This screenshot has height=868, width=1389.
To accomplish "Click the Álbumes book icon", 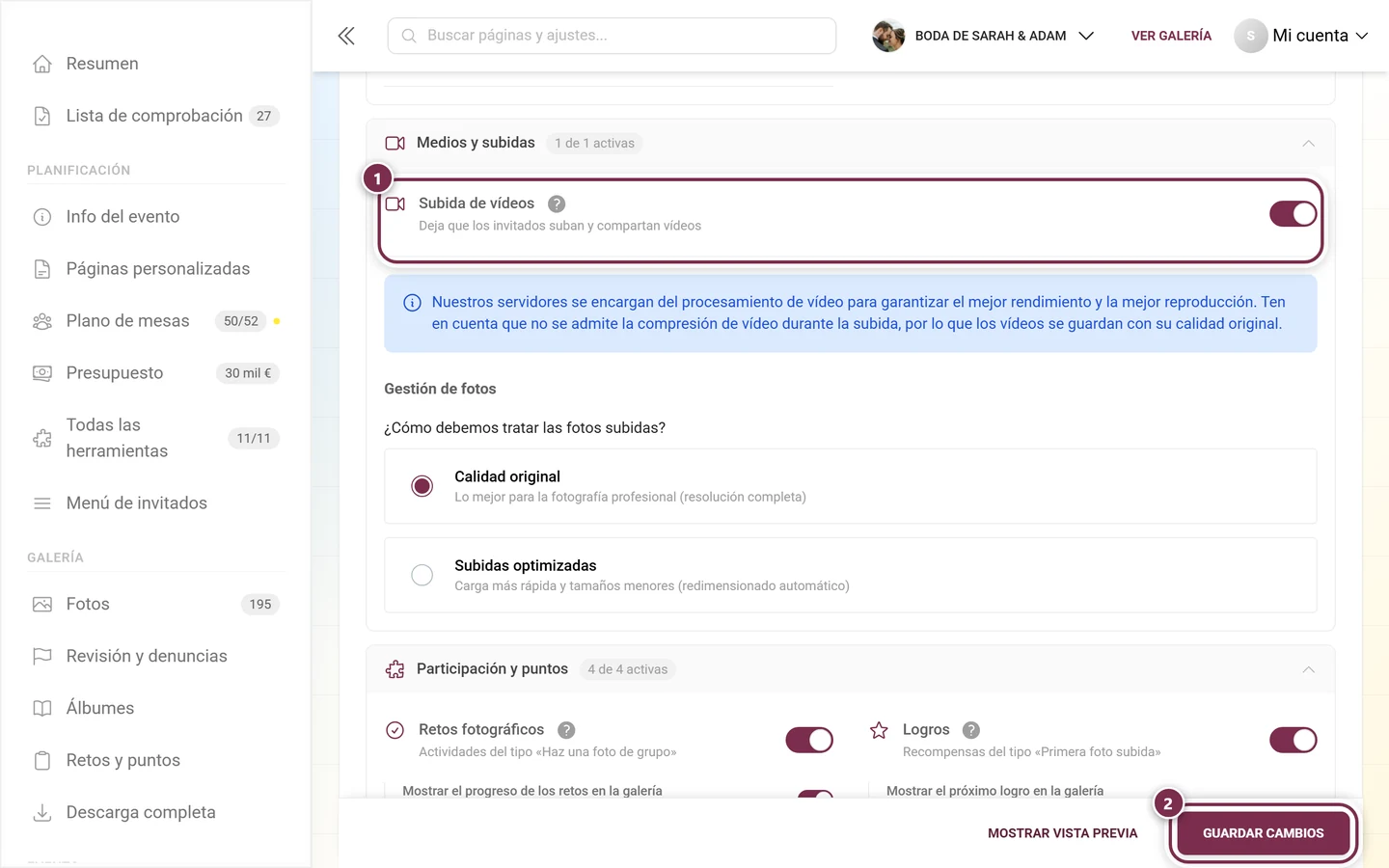I will [42, 709].
